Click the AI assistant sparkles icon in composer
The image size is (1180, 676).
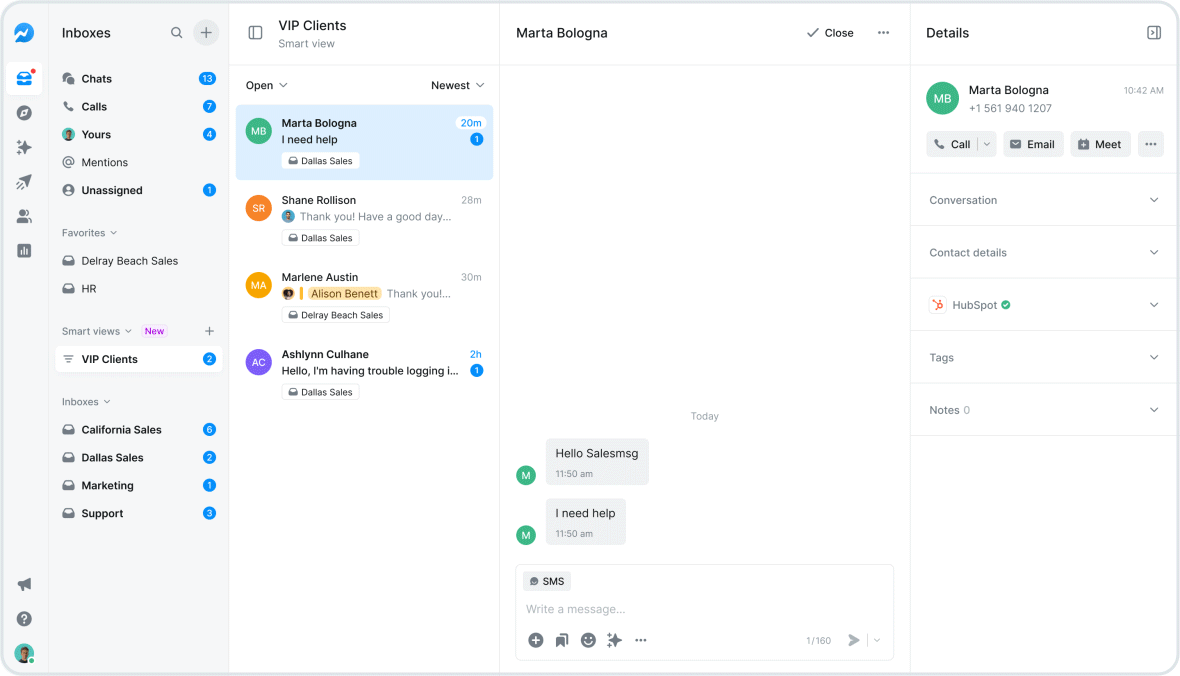pyautogui.click(x=614, y=640)
